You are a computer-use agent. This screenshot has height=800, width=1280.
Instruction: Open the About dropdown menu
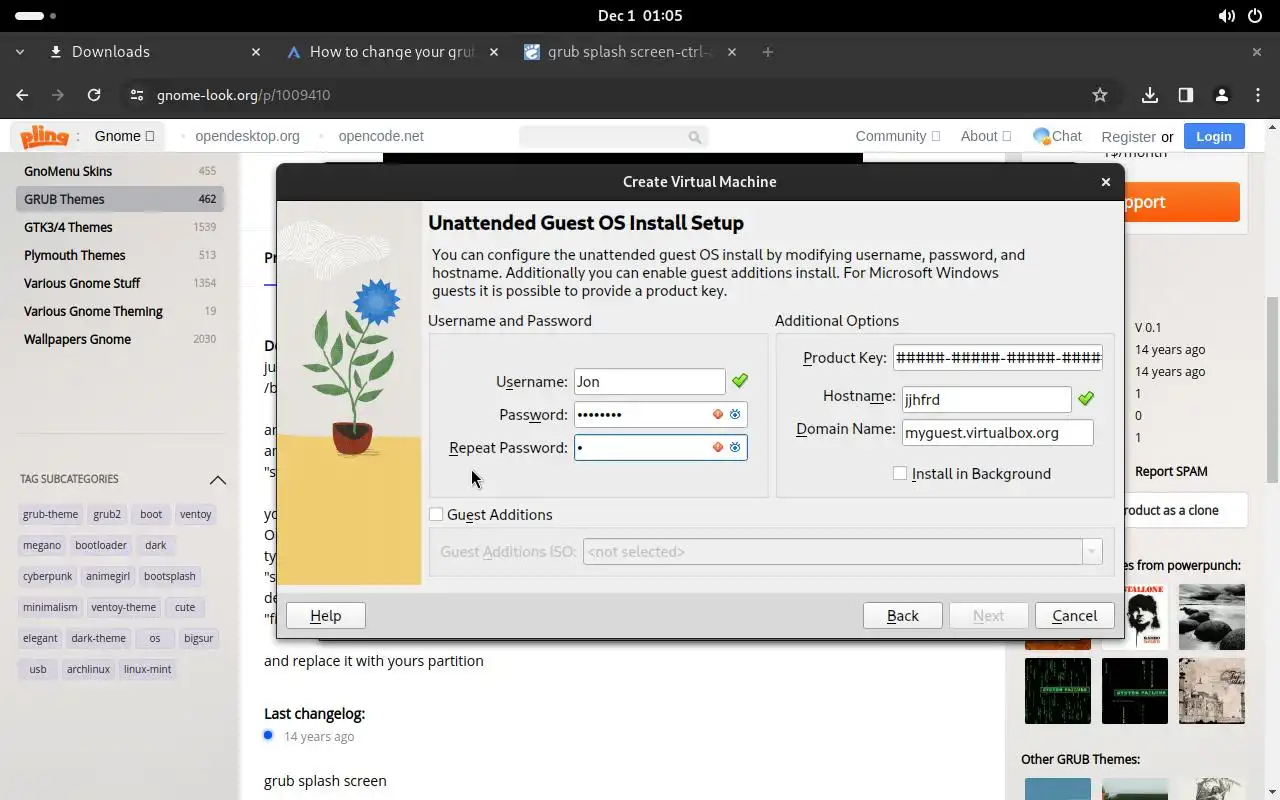986,136
